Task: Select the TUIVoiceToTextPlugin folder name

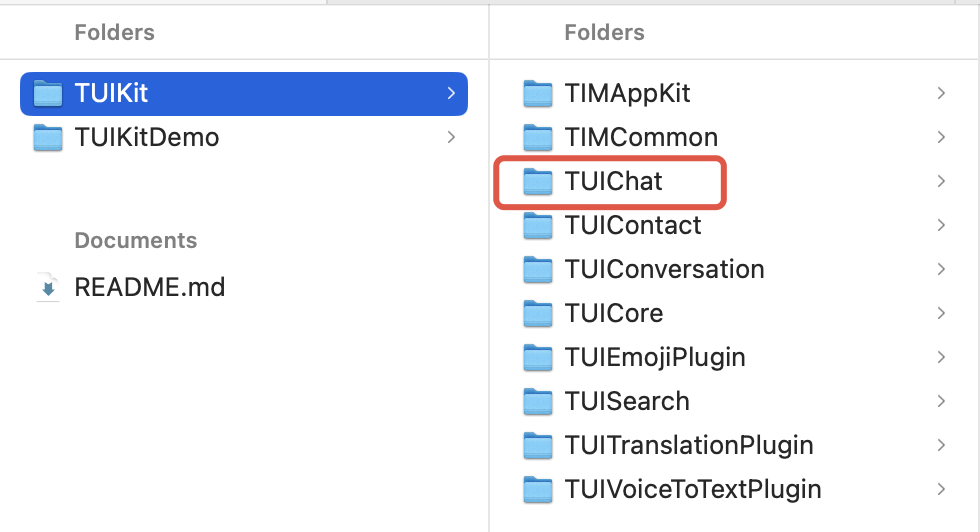Action: point(693,489)
